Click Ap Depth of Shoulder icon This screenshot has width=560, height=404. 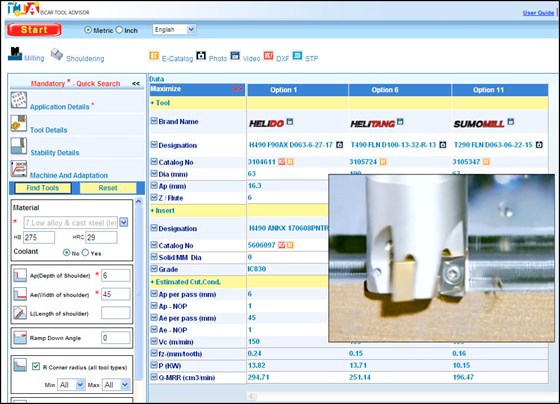20,275
